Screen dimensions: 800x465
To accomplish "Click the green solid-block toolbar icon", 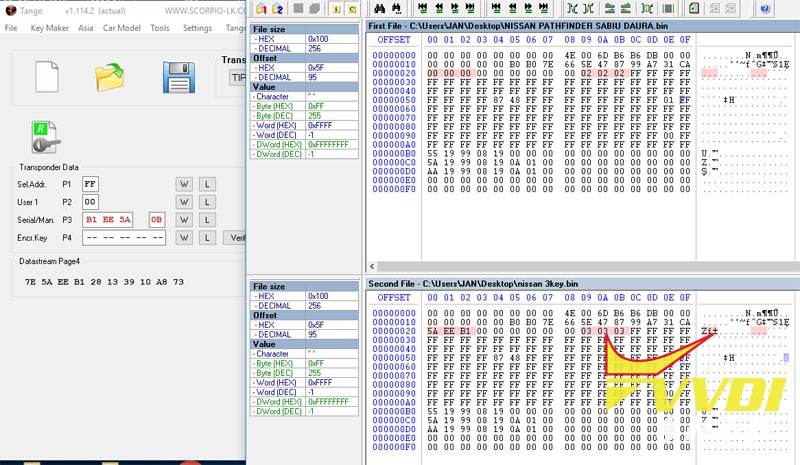I will 668,8.
